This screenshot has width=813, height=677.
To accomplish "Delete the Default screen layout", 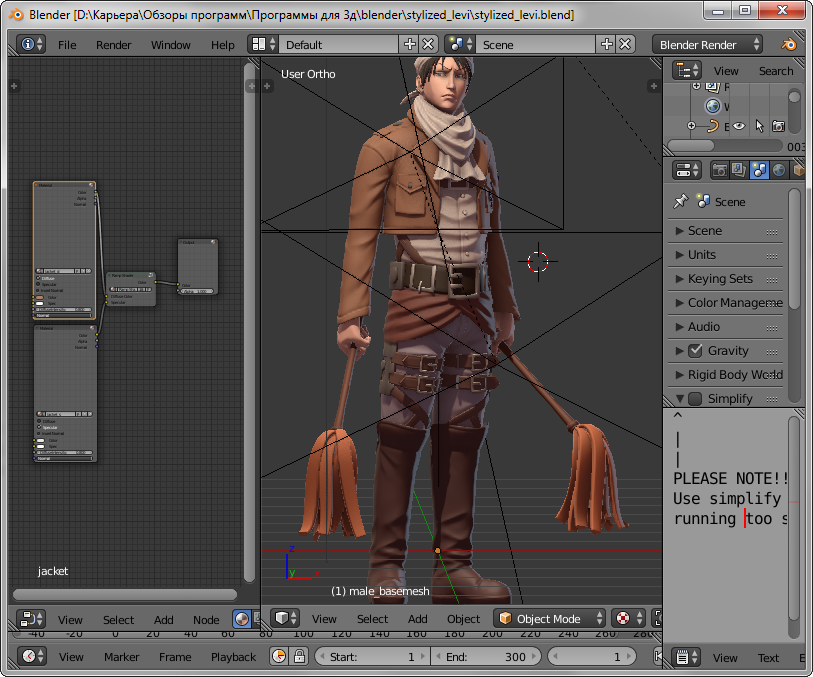I will [x=428, y=45].
